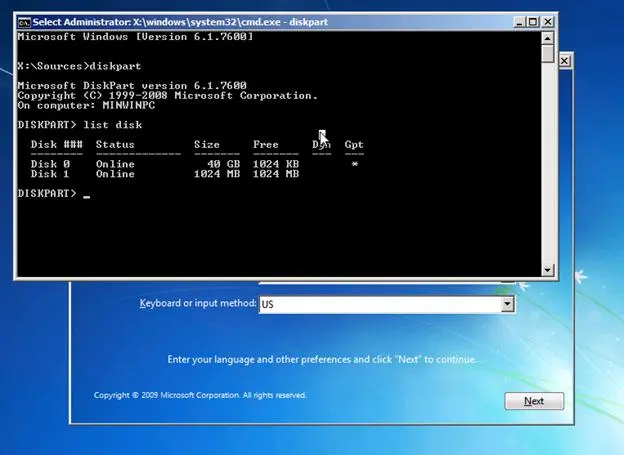
Task: Click the Microsoft copyright text in setup
Action: 200,395
